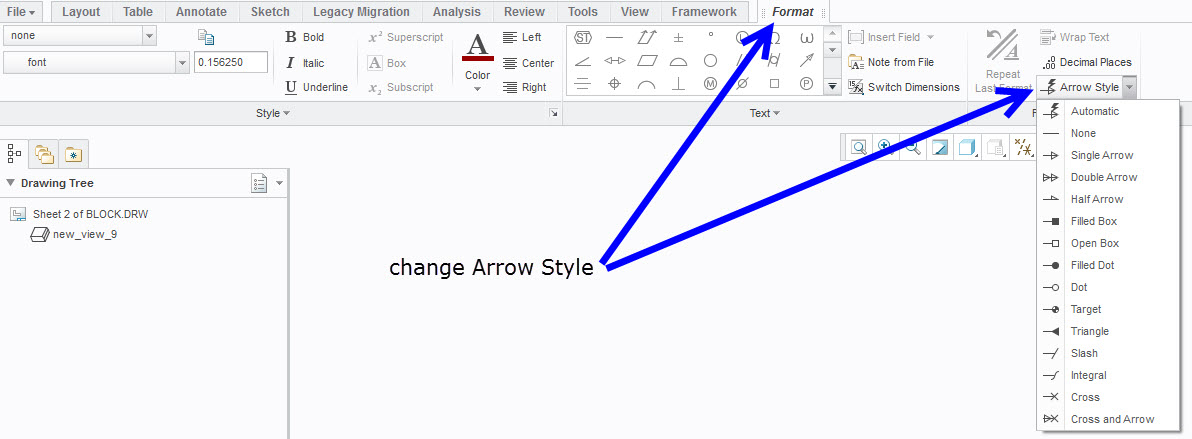Insert the square symbol
Screen dimensions: 1192x439
tap(775, 84)
